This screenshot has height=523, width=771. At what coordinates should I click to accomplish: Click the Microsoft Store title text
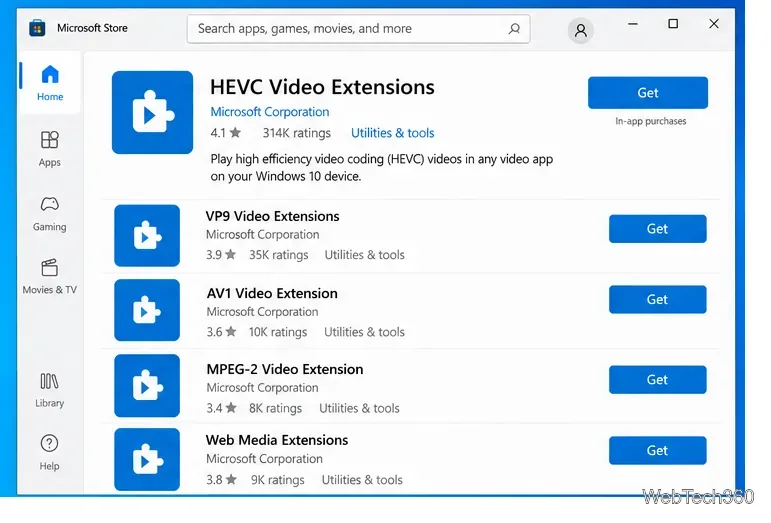[92, 28]
